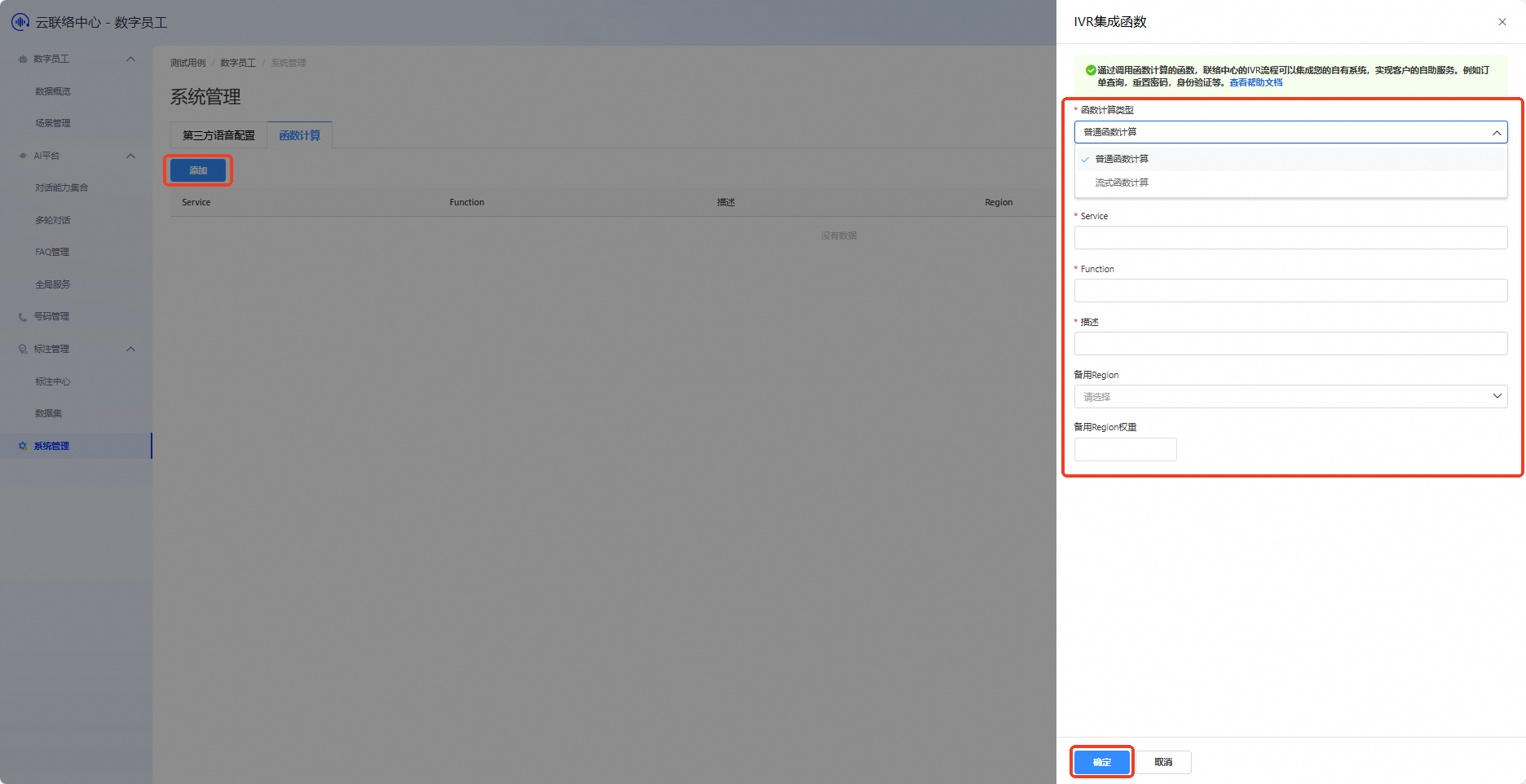Focus the Service input field
This screenshot has height=784, width=1526.
click(1291, 237)
